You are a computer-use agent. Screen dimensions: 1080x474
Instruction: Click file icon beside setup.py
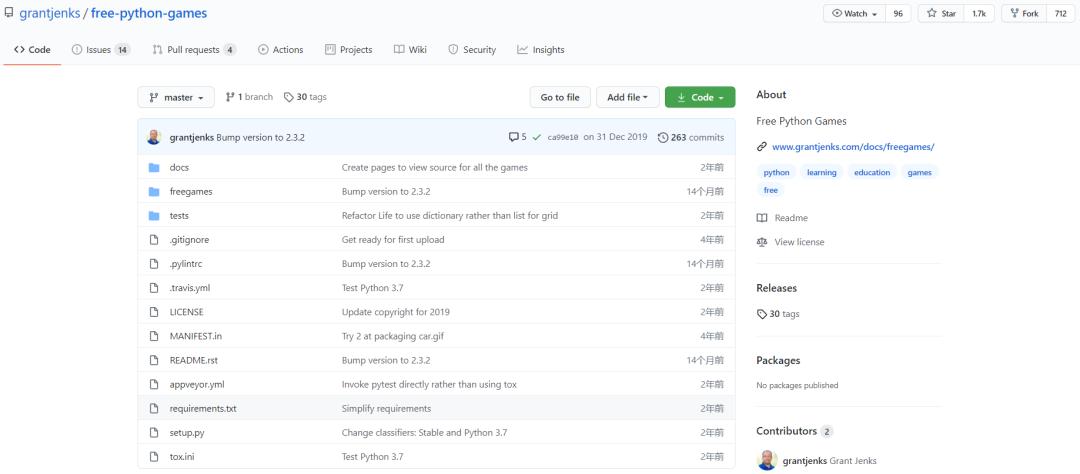(x=154, y=433)
